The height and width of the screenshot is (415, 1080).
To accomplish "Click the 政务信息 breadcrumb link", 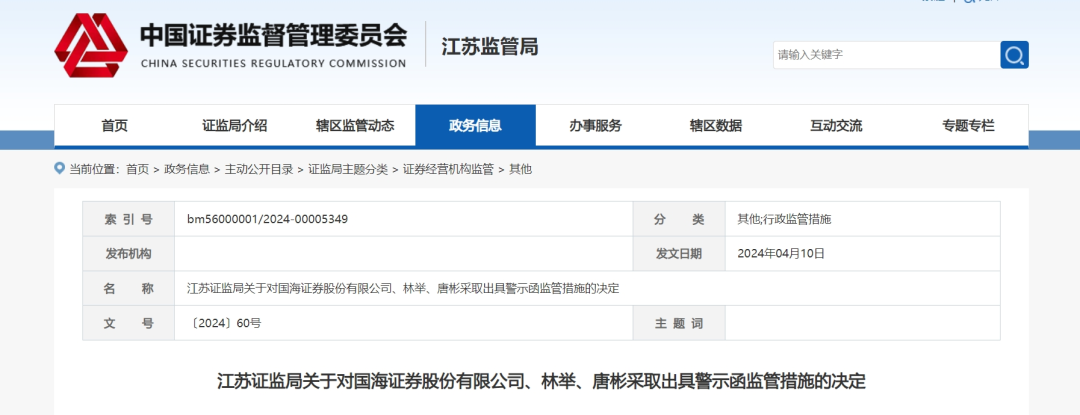I will 187,169.
